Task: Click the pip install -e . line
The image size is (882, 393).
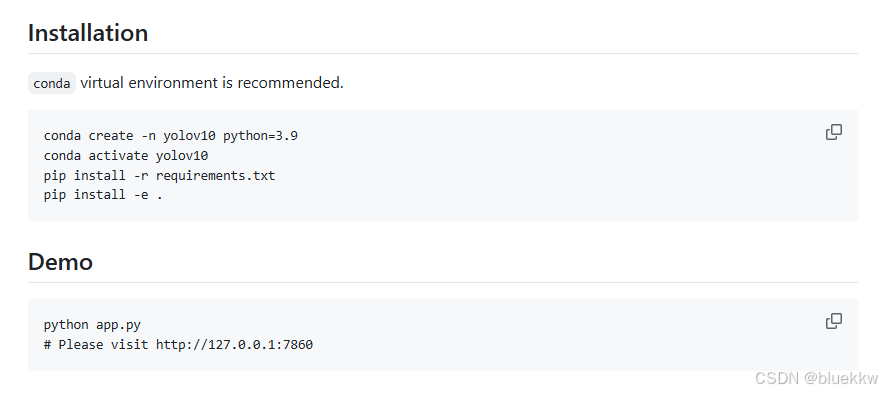Action: pos(103,195)
